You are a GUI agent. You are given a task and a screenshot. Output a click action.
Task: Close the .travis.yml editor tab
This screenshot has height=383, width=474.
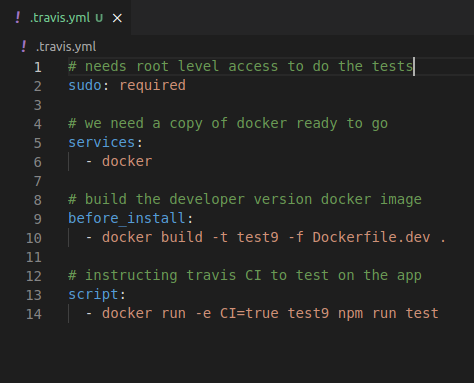click(x=117, y=18)
